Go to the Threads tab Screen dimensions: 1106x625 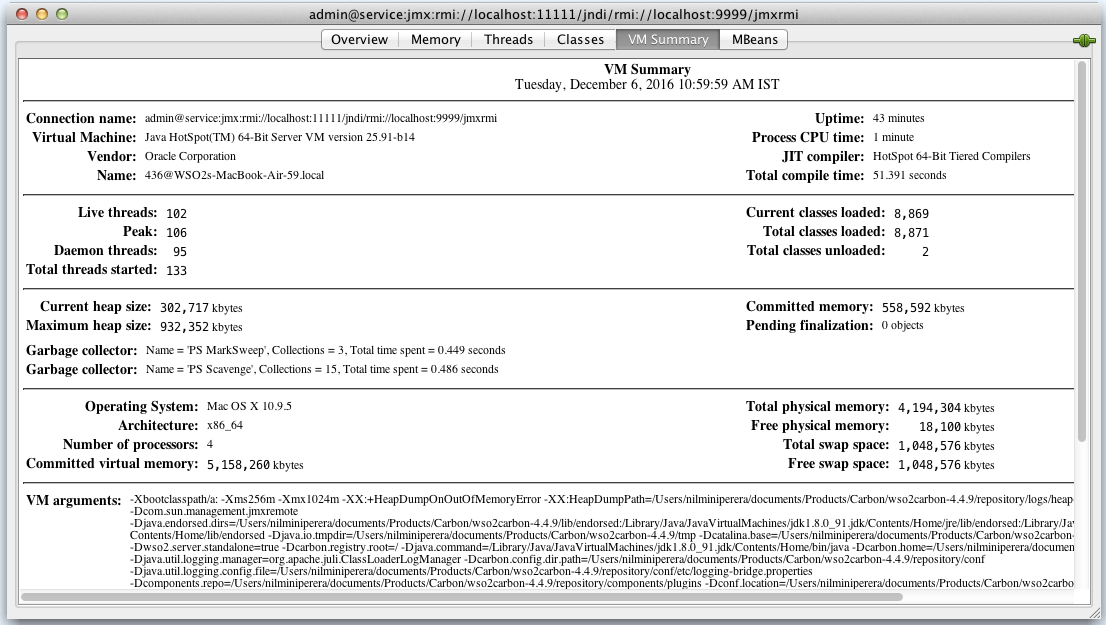click(508, 39)
